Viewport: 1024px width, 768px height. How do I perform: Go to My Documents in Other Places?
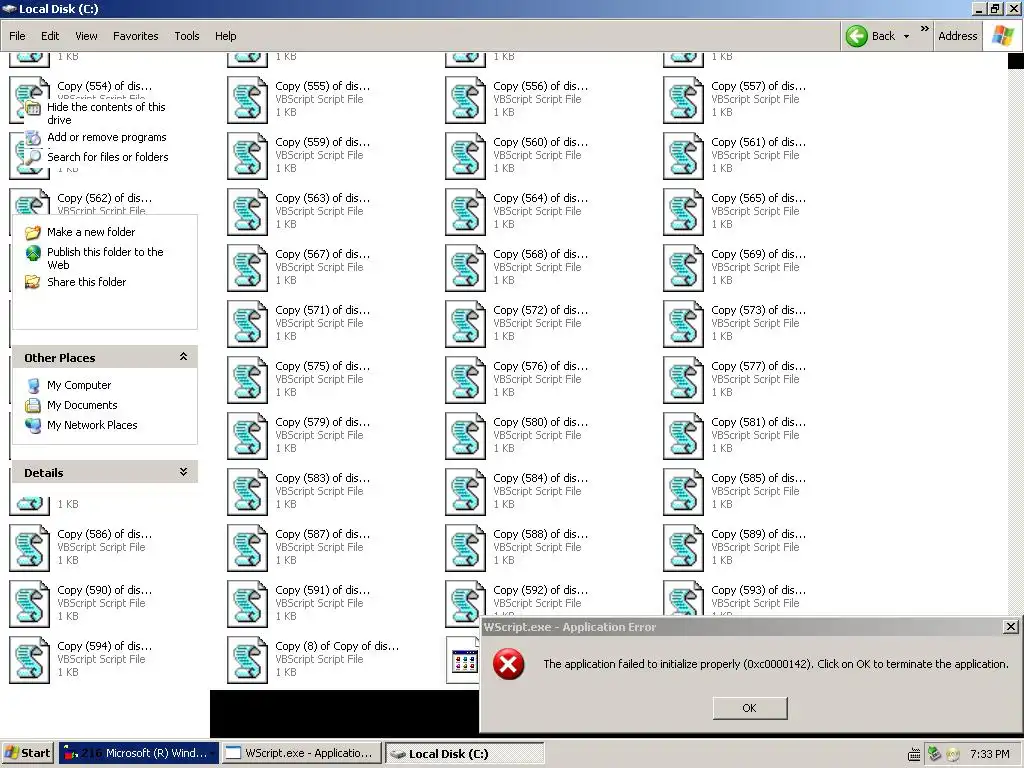coord(82,405)
